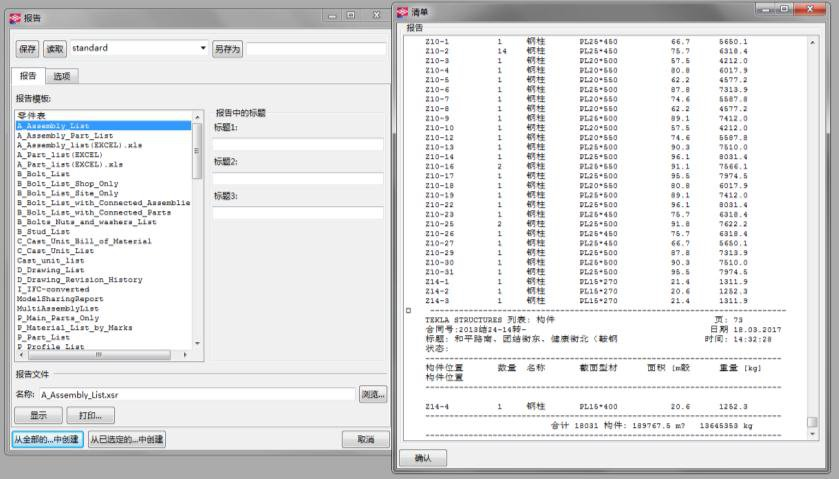
Task: Click 清单 window scrollbar thumb
Action: (812, 422)
